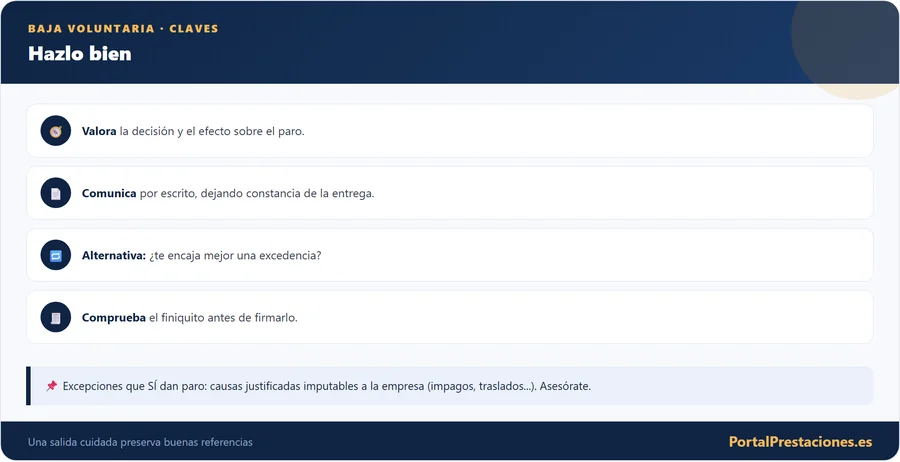The height and width of the screenshot is (462, 900).
Task: Select the Comprueba el finiquito card text
Action: [x=189, y=317]
